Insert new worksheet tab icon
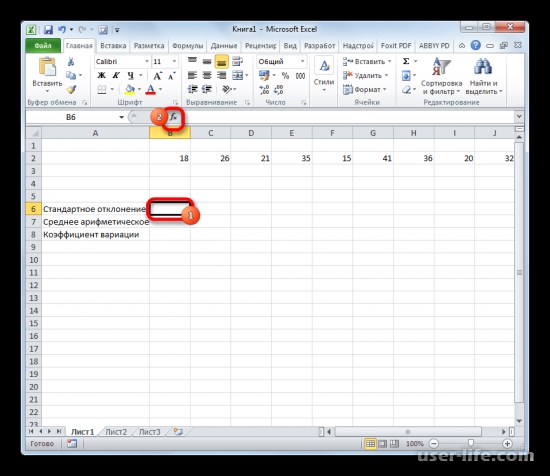The height and width of the screenshot is (476, 550). [178, 431]
